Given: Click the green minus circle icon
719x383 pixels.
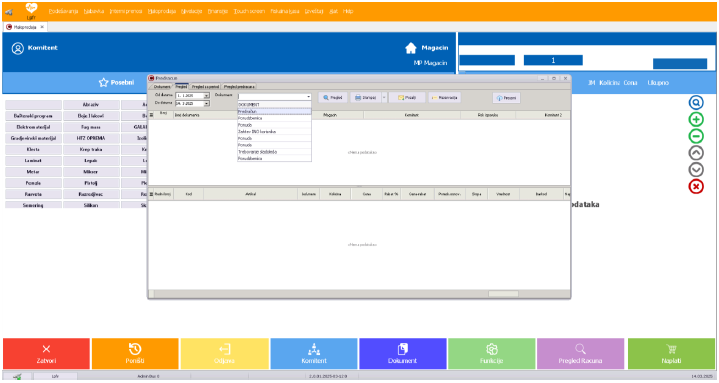Looking at the screenshot, I should click(696, 136).
